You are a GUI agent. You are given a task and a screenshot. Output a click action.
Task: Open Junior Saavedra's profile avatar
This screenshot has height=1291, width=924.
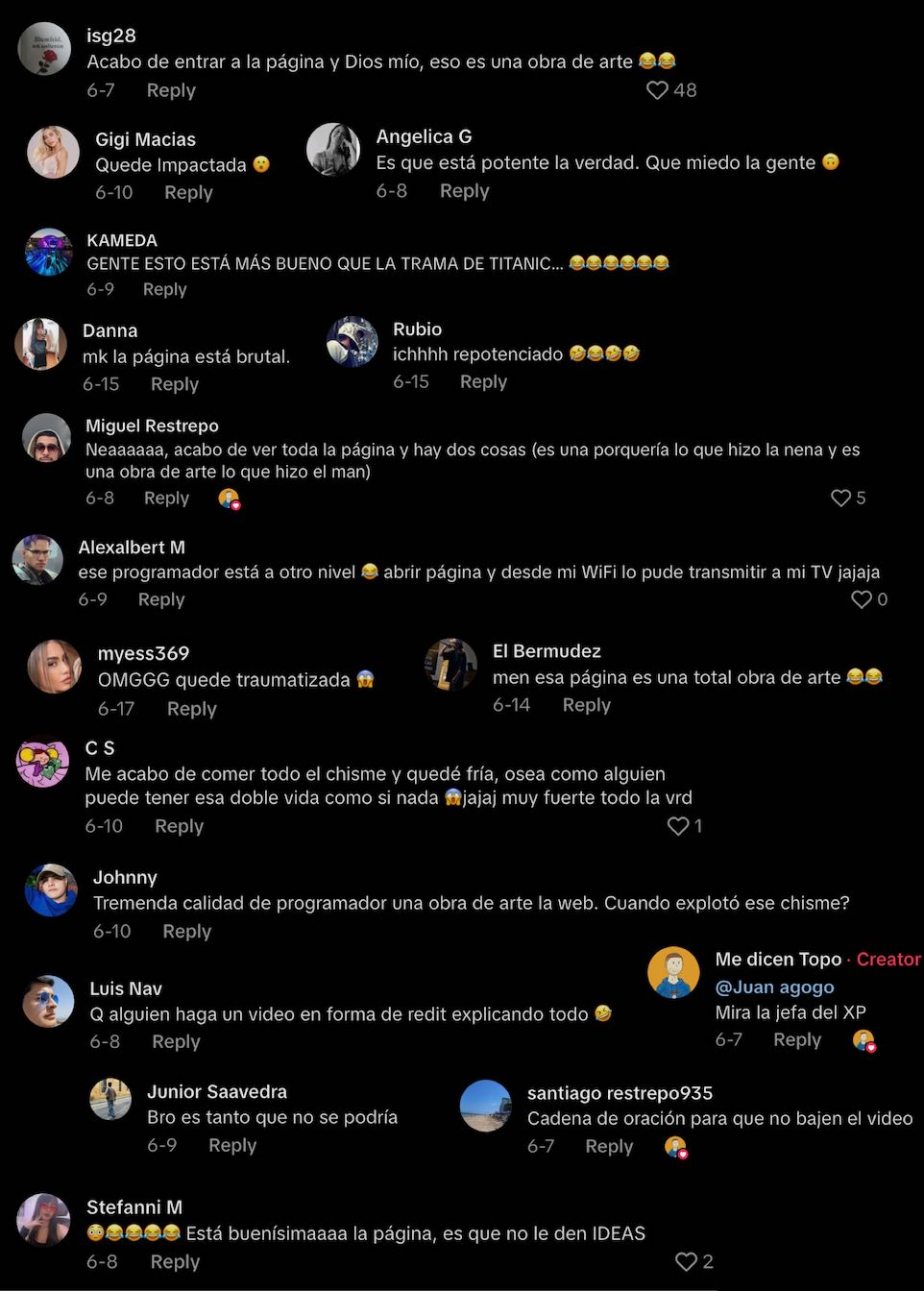click(x=110, y=1099)
